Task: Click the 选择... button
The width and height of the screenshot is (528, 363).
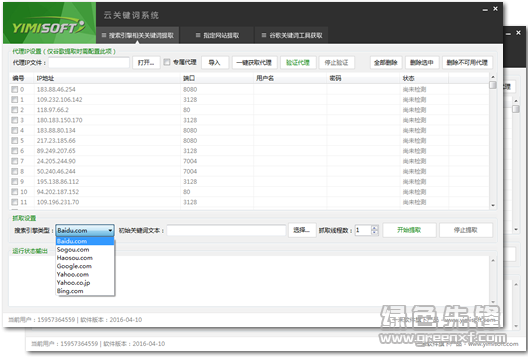Action: pos(302,230)
